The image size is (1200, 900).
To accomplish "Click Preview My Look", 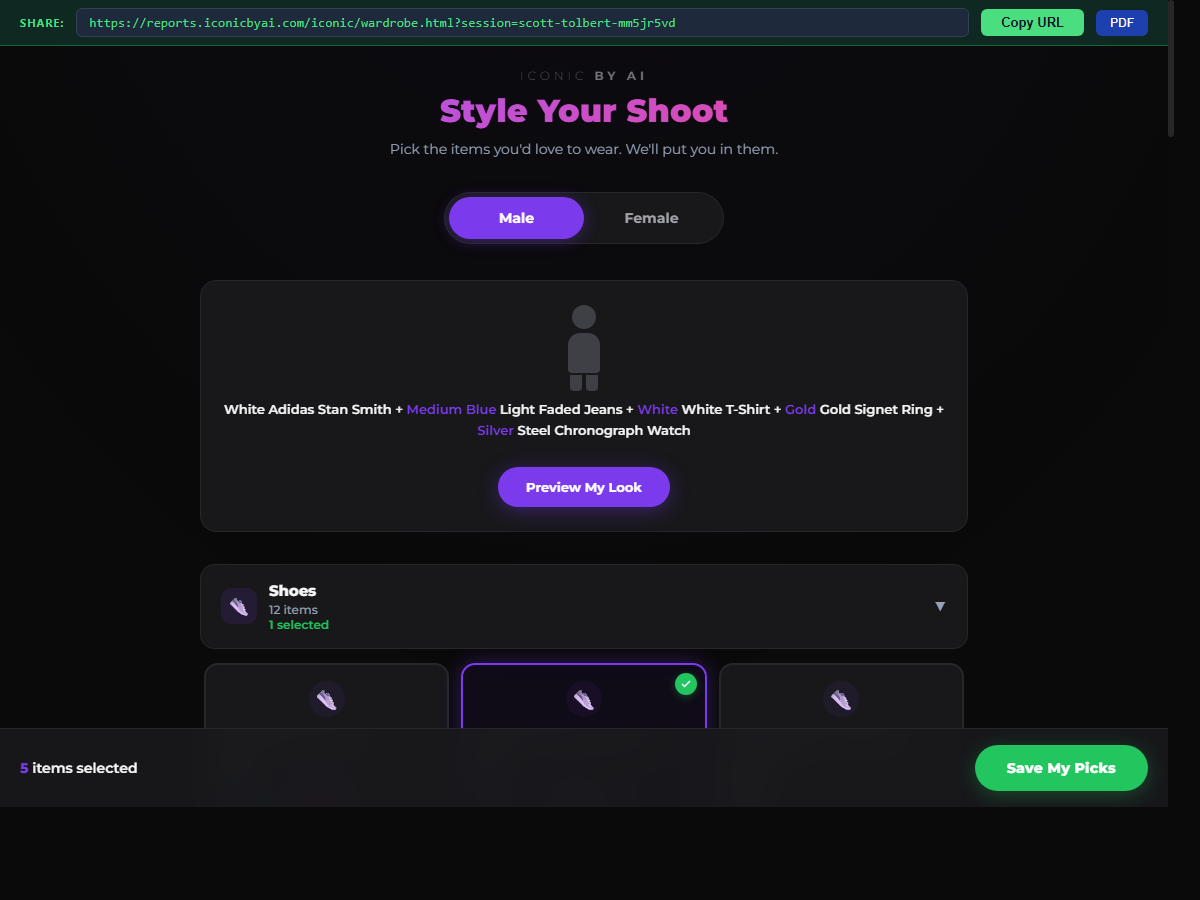I will point(584,487).
